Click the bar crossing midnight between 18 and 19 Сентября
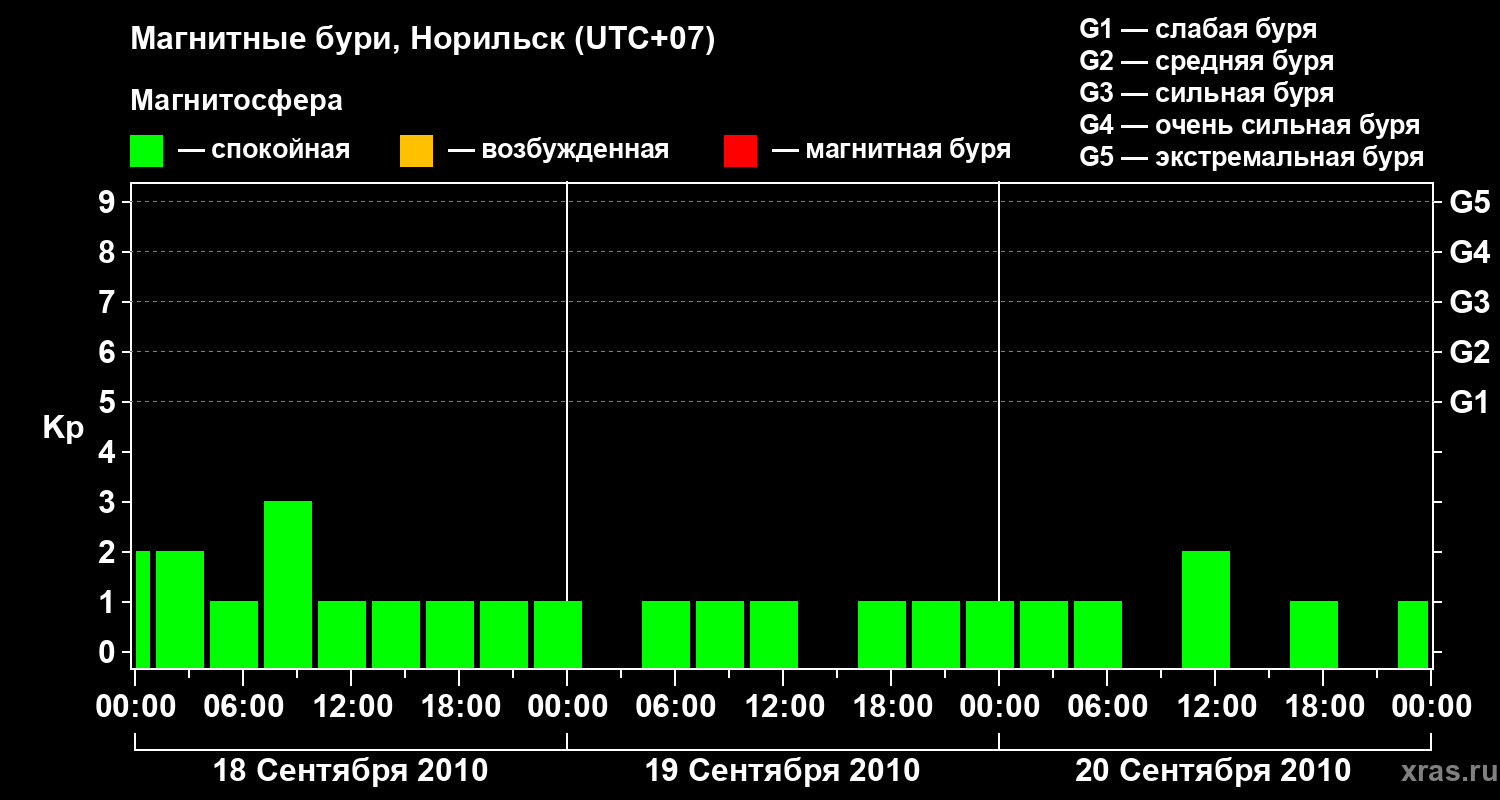This screenshot has width=1500, height=800. click(x=558, y=634)
